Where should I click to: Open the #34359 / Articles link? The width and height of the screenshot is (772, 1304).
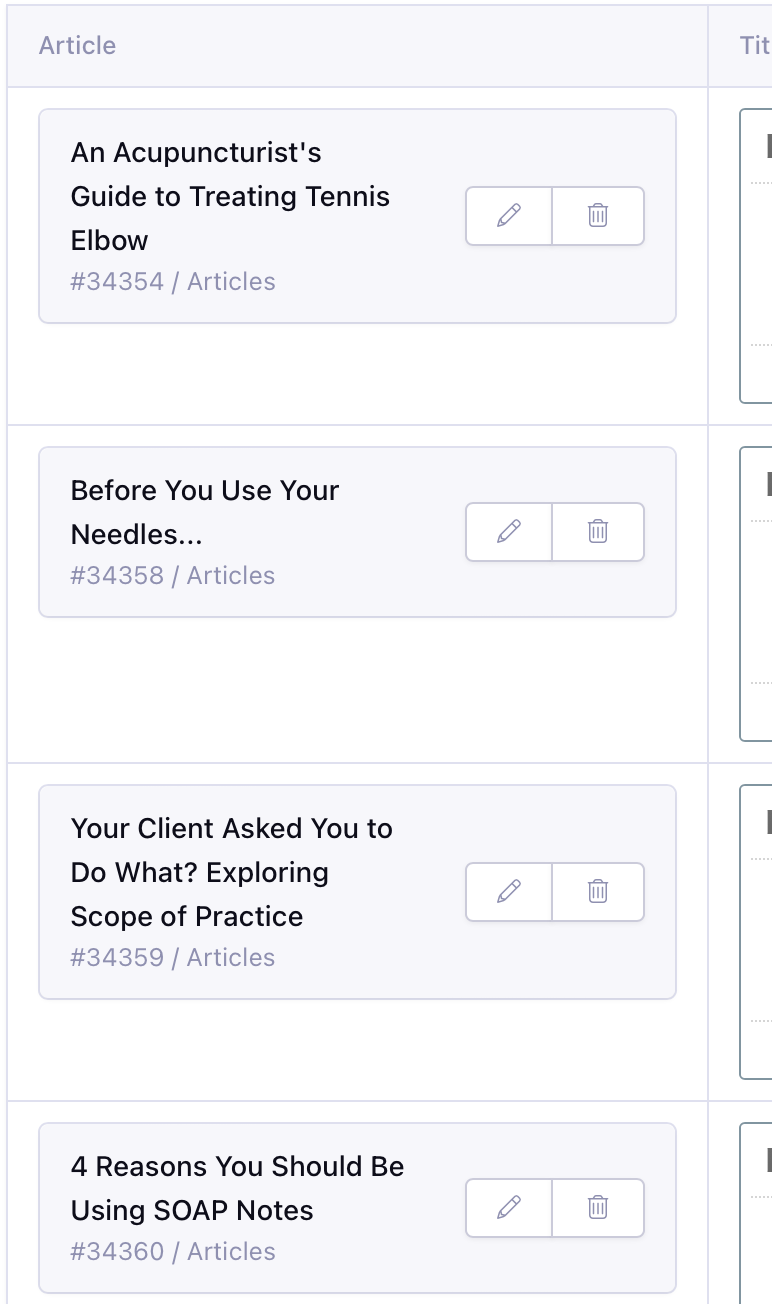tap(172, 957)
